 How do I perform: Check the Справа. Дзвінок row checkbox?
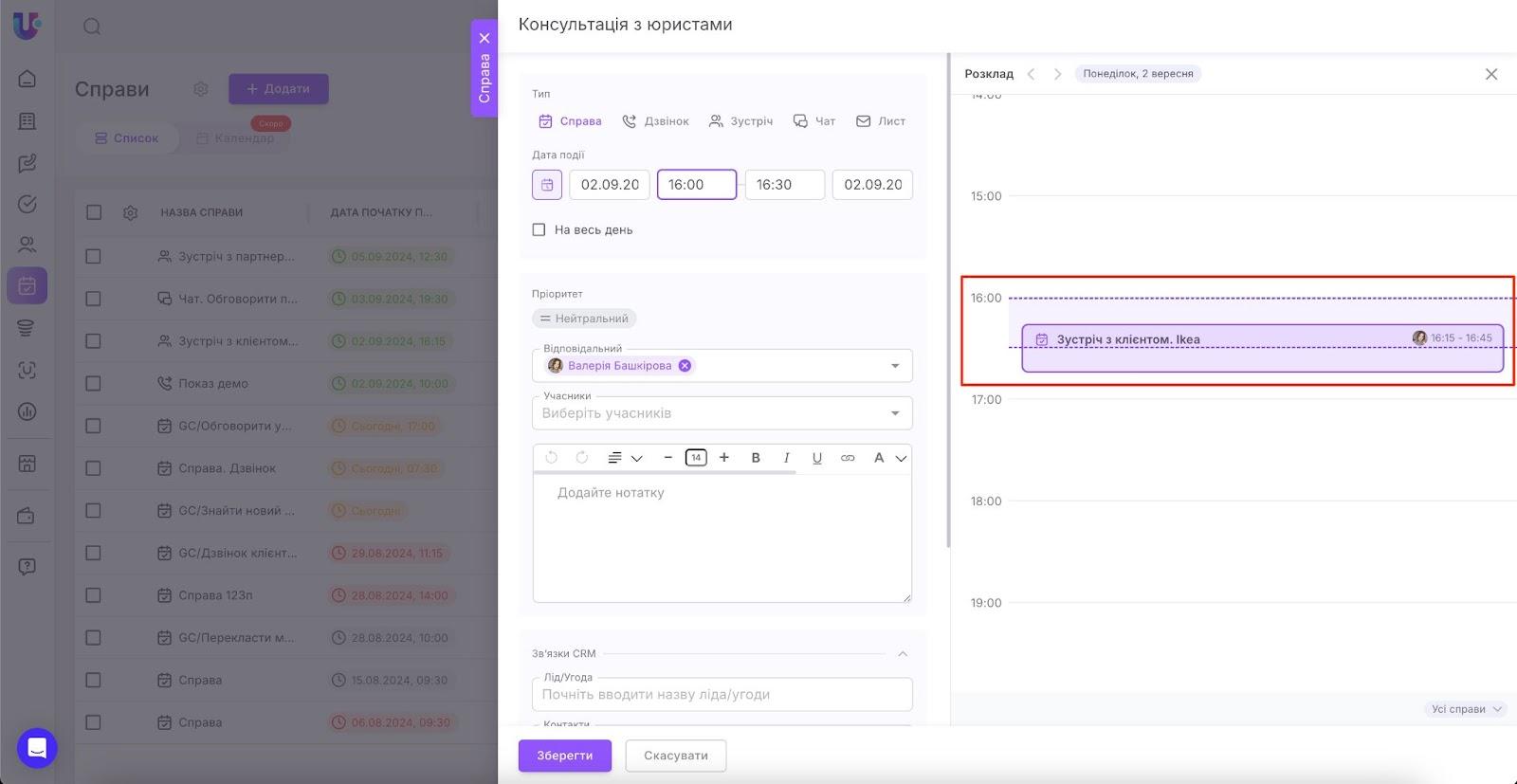click(93, 468)
